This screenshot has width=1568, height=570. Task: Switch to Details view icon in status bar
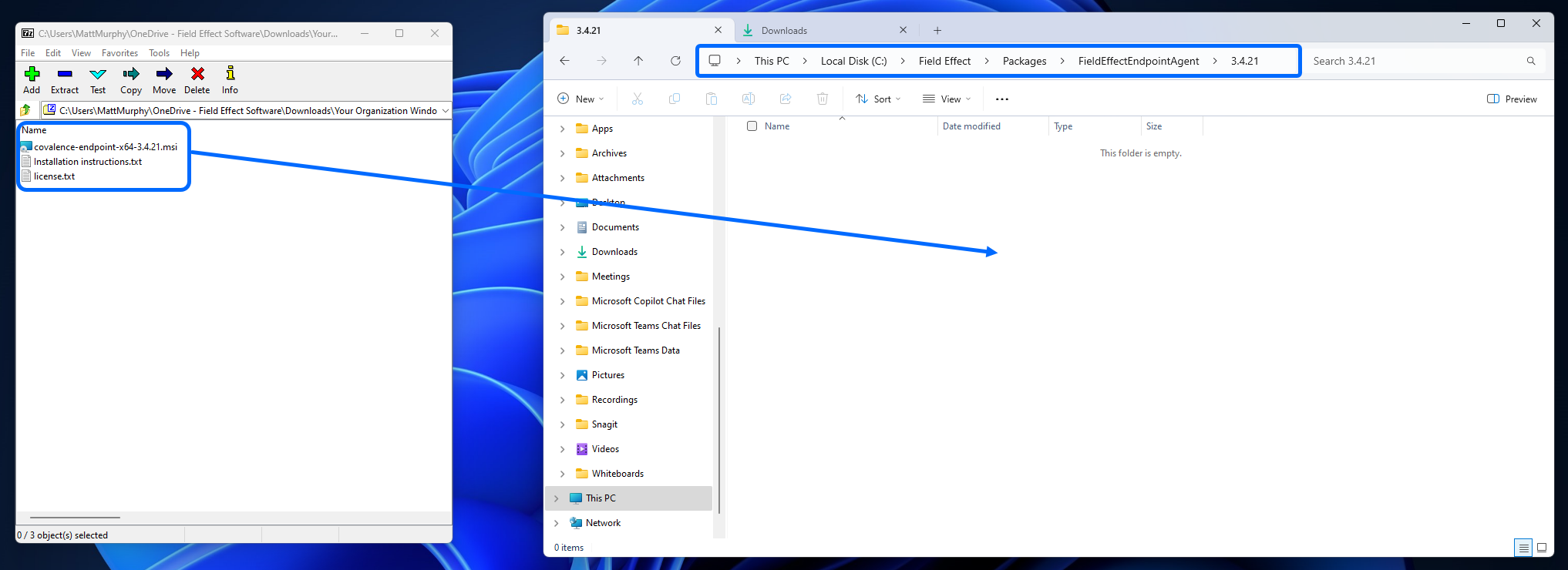[x=1523, y=548]
